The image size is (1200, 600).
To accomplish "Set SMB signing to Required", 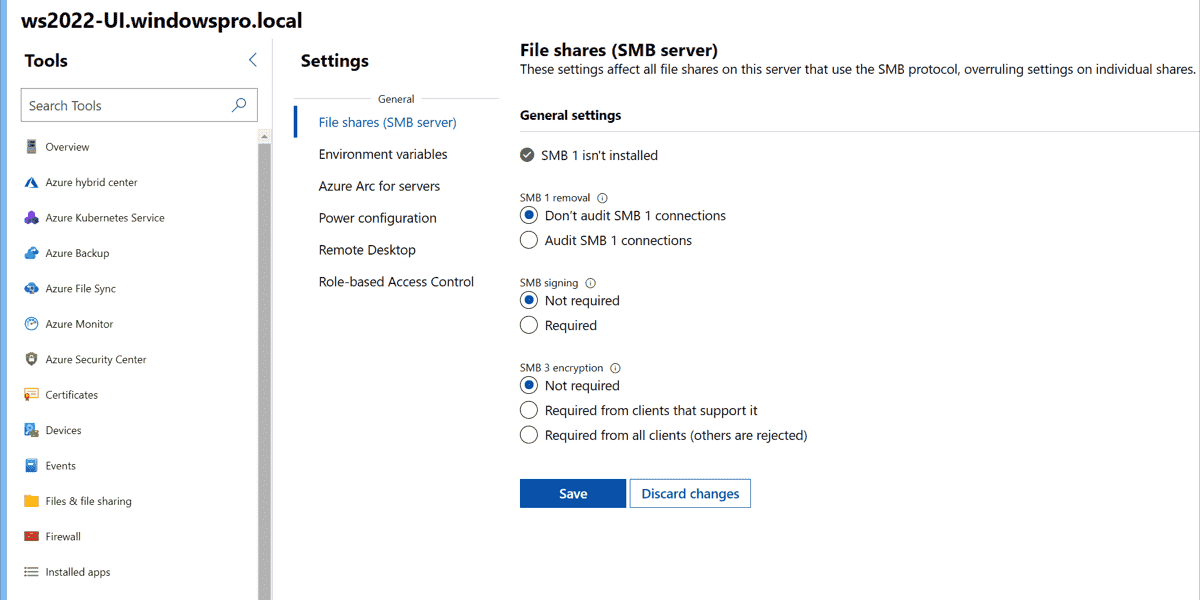I will click(x=529, y=326).
